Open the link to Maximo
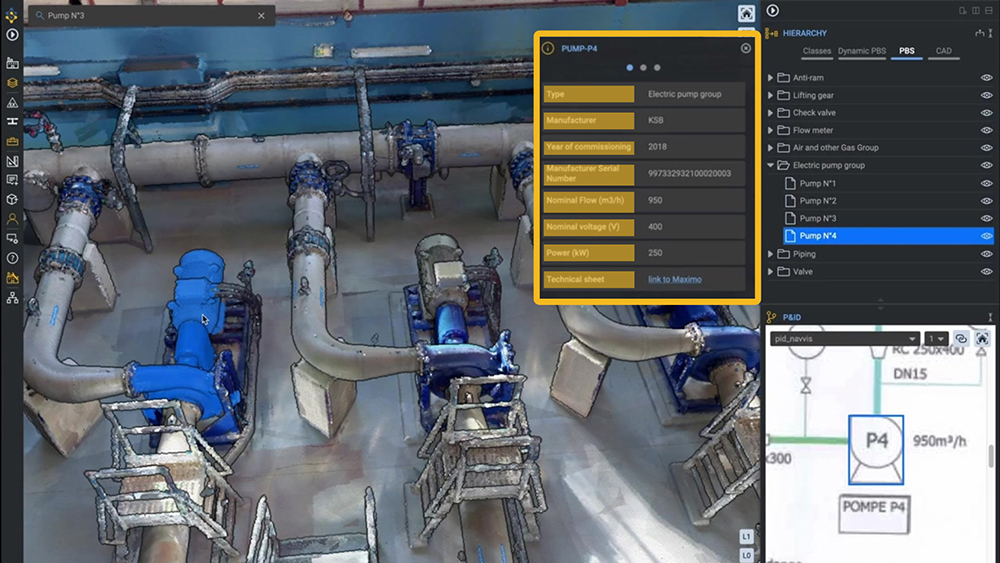Screen dimensions: 1000x563 (x=674, y=279)
